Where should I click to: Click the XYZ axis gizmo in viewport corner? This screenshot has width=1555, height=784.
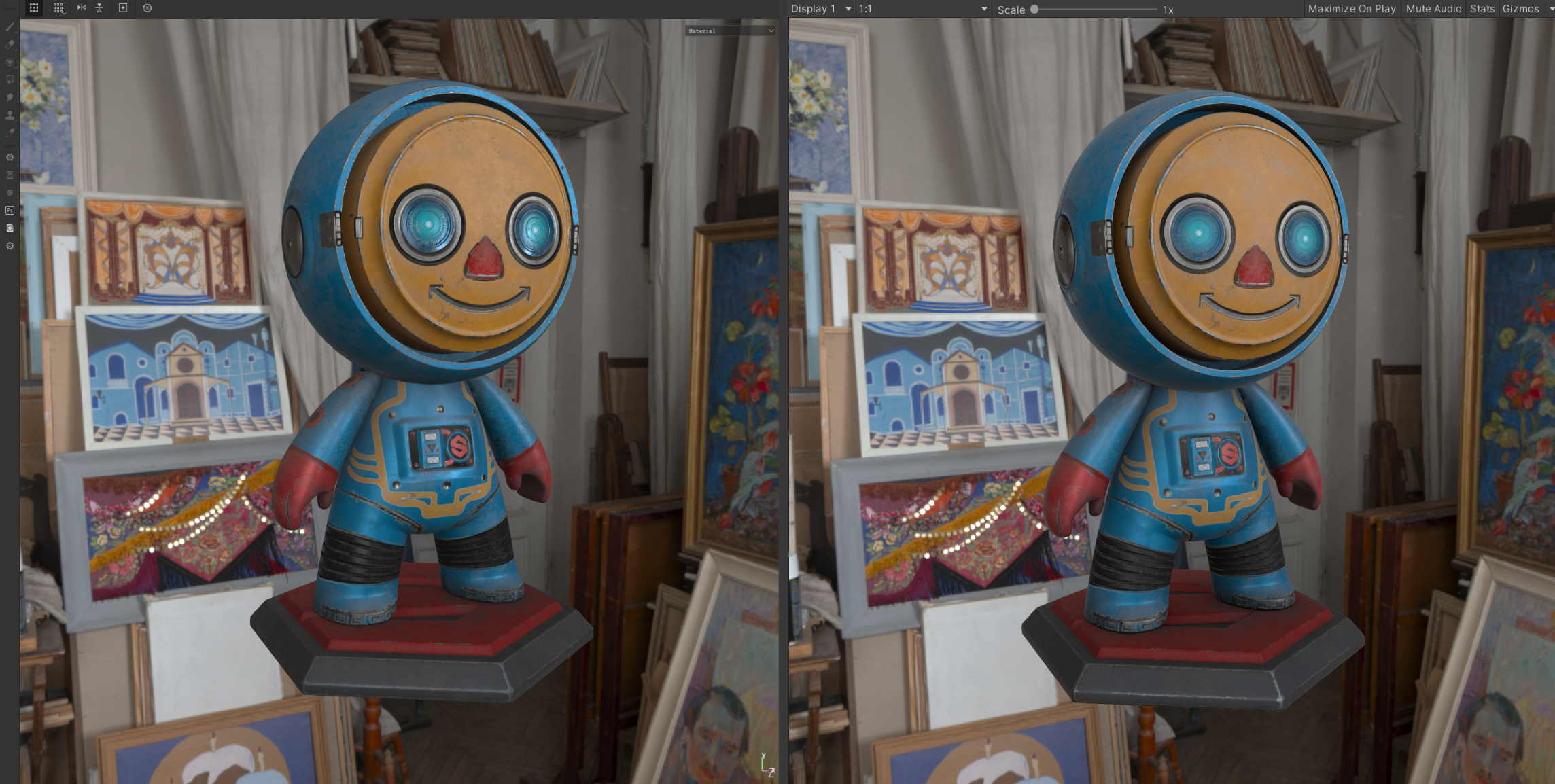point(767,765)
